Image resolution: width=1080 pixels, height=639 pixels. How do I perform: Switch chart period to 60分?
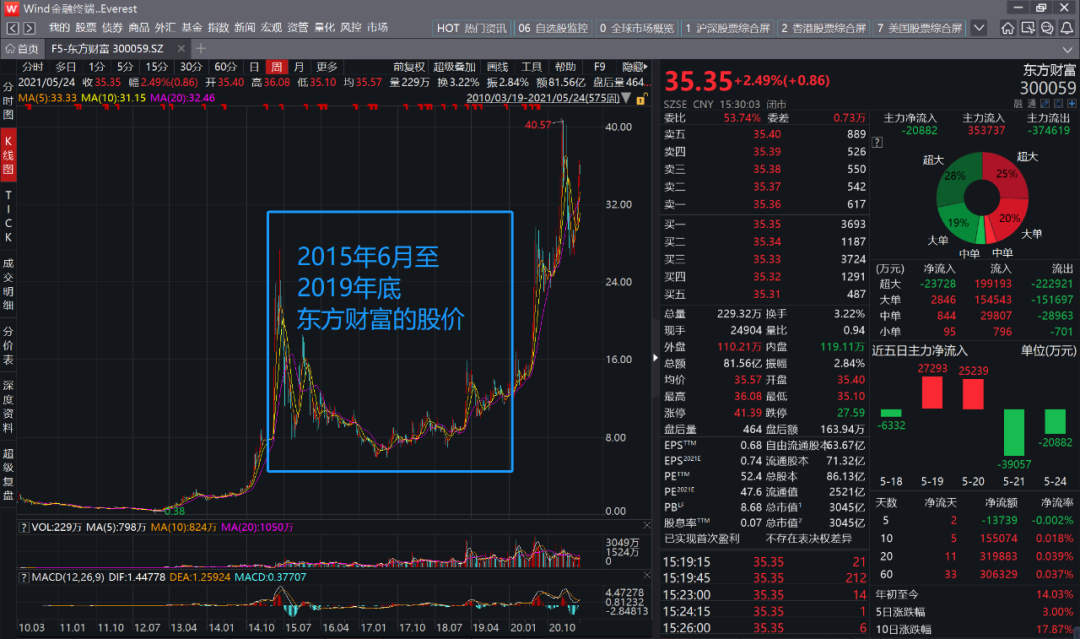click(x=225, y=67)
